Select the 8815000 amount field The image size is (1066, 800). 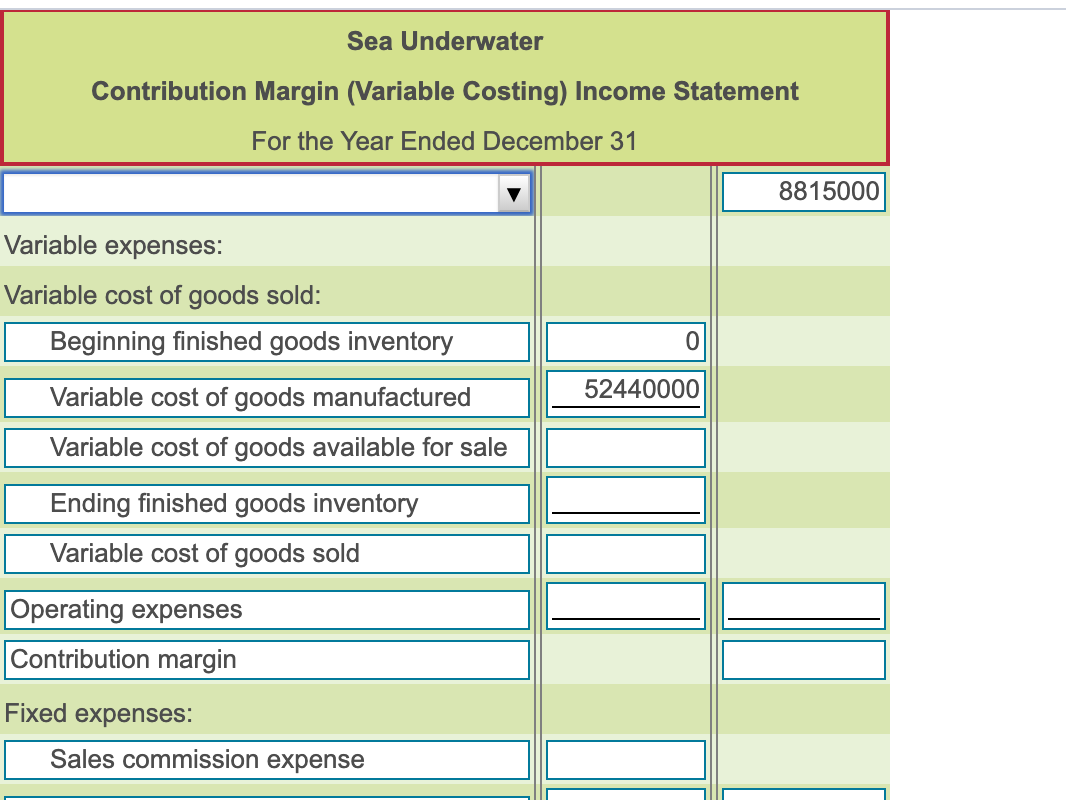pos(803,192)
